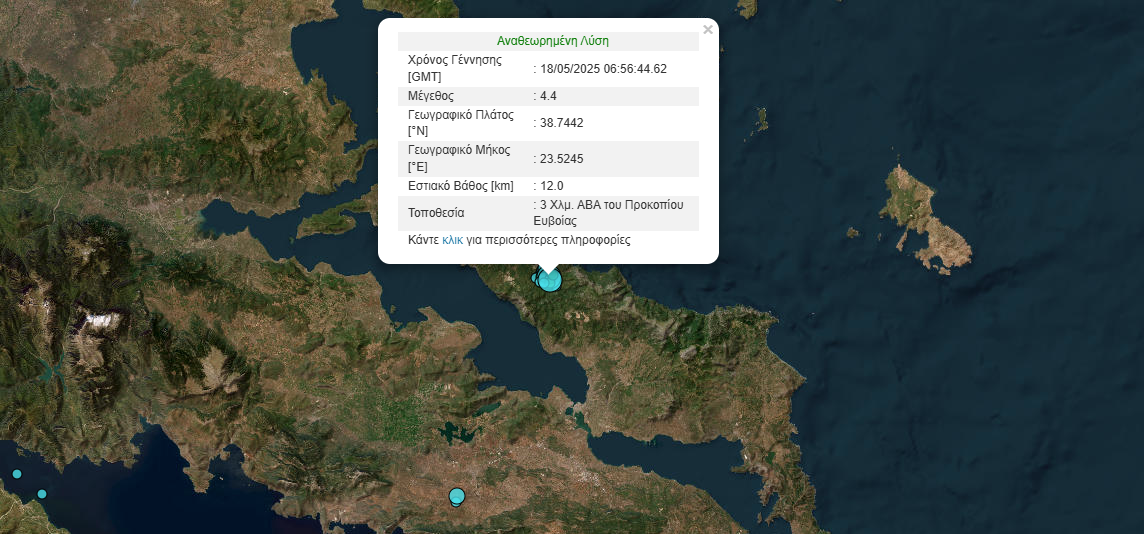Select the latitude value 38.7442
This screenshot has height=534, width=1144.
coord(561,123)
